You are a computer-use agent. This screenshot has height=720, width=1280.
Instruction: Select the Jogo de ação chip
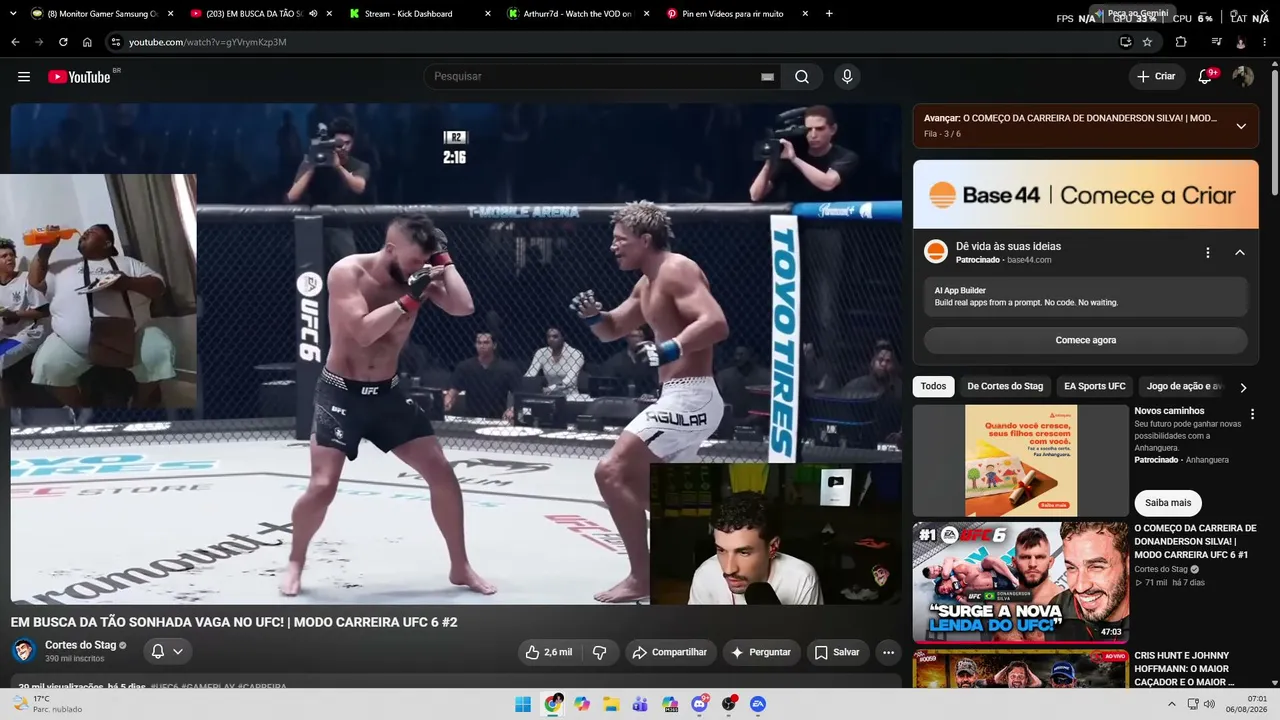tap(1184, 386)
